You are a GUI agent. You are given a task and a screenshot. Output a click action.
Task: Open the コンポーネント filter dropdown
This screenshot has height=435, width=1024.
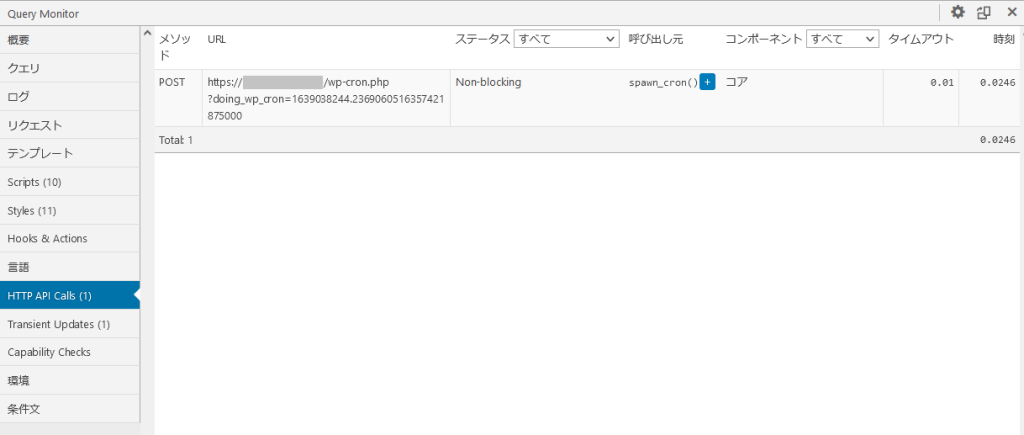point(842,39)
